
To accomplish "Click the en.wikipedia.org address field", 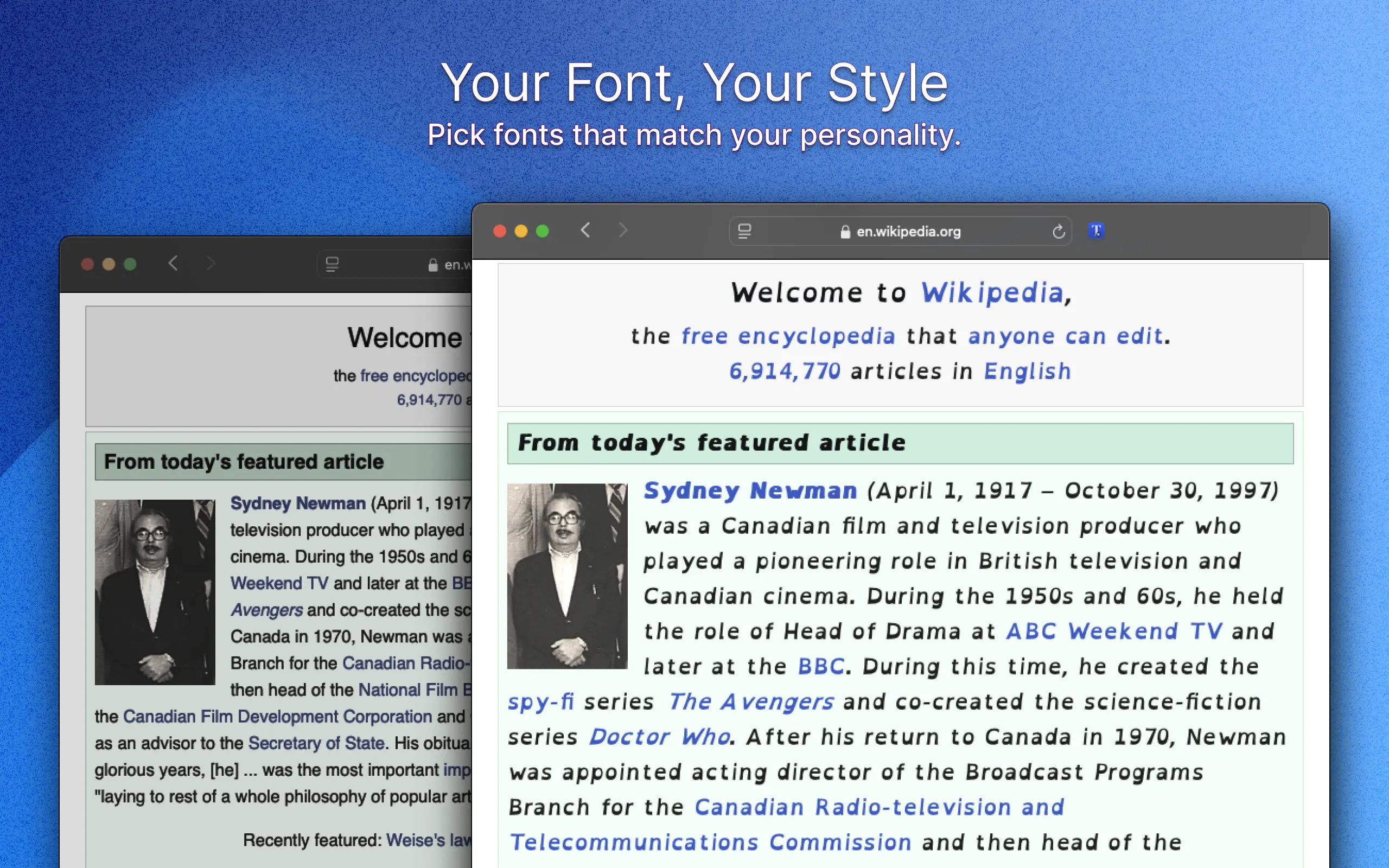I will tap(908, 232).
